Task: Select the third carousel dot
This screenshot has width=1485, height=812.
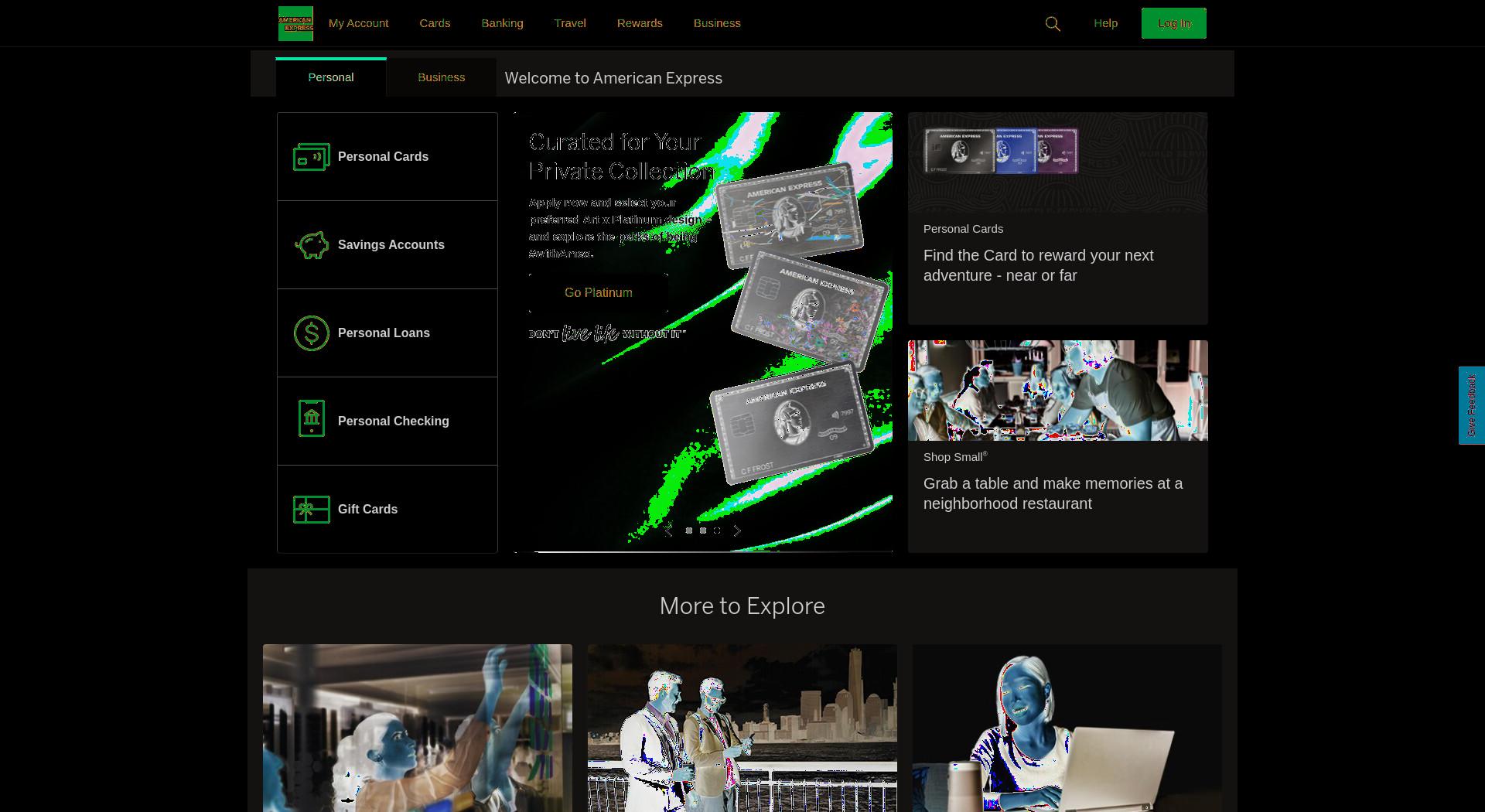Action: 717,531
